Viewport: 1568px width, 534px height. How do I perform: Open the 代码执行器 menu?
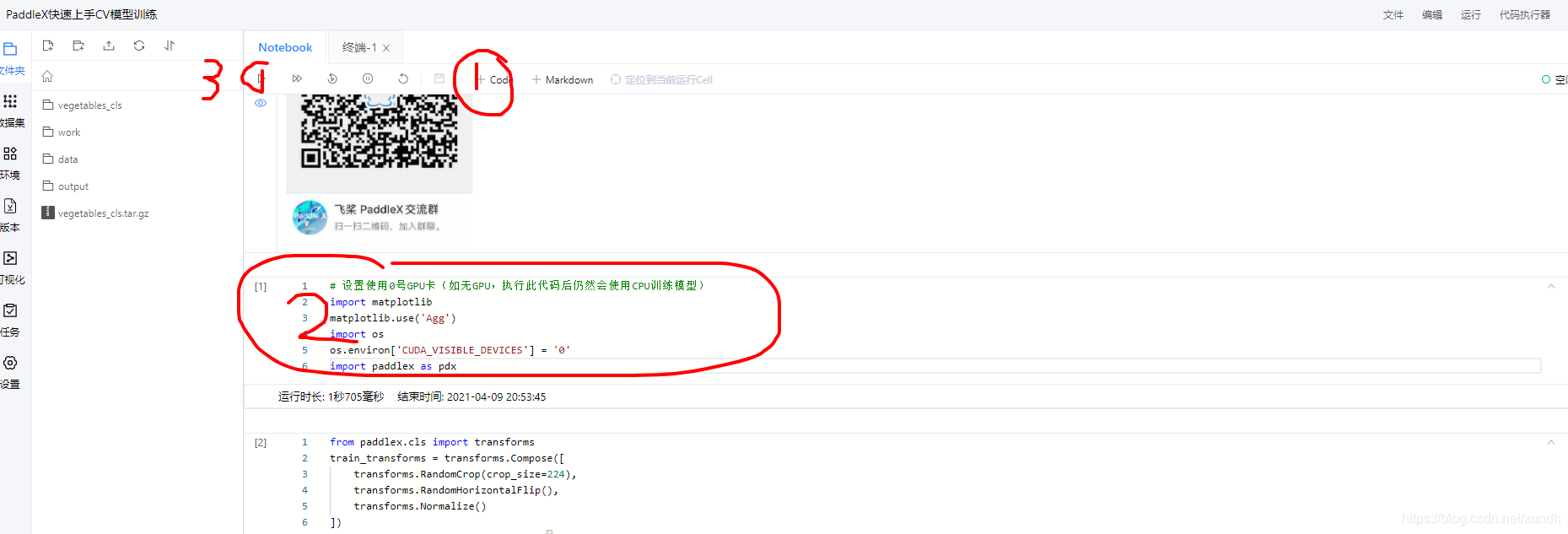click(x=1525, y=15)
